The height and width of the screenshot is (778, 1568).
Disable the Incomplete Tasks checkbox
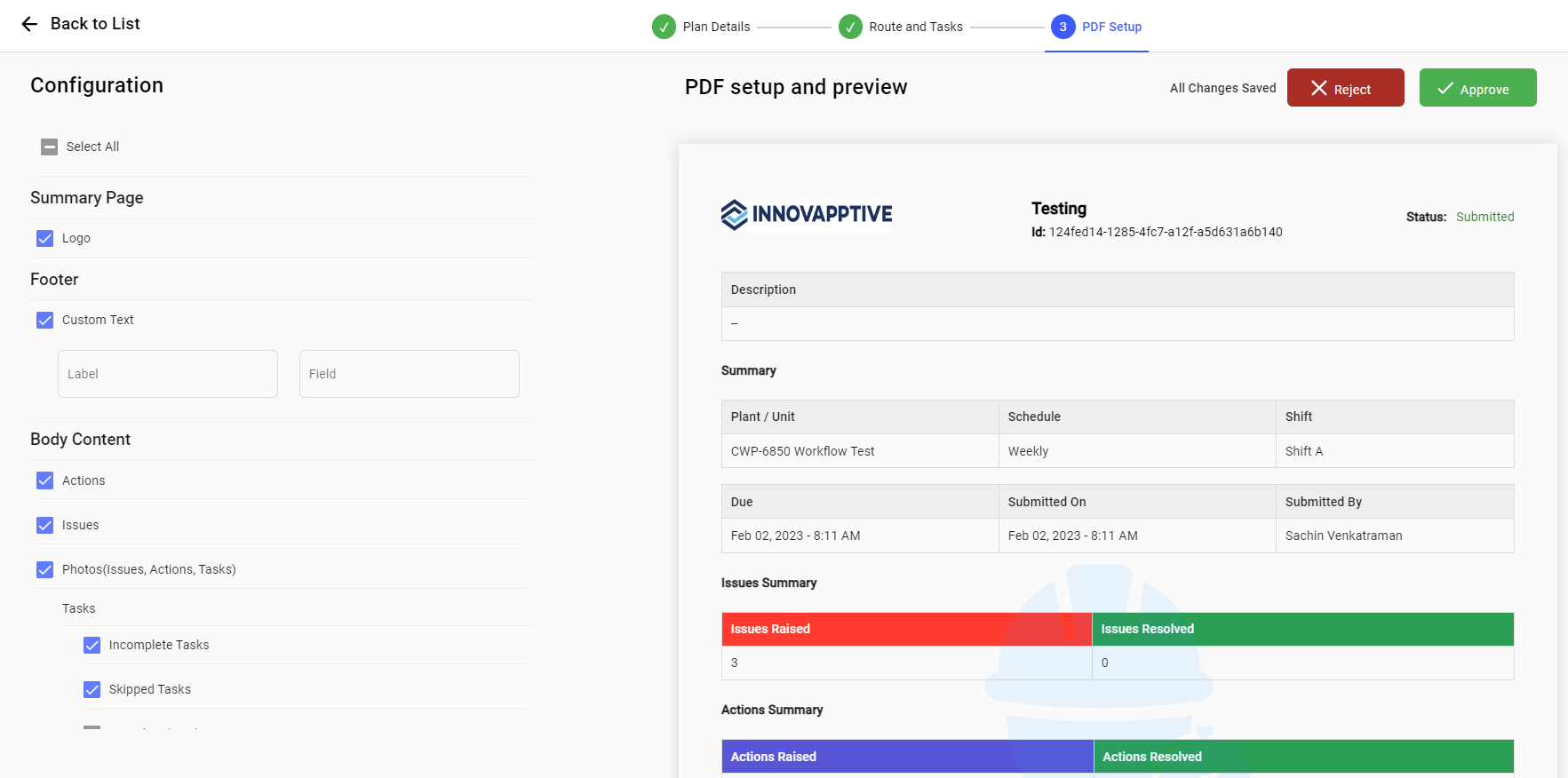(92, 645)
